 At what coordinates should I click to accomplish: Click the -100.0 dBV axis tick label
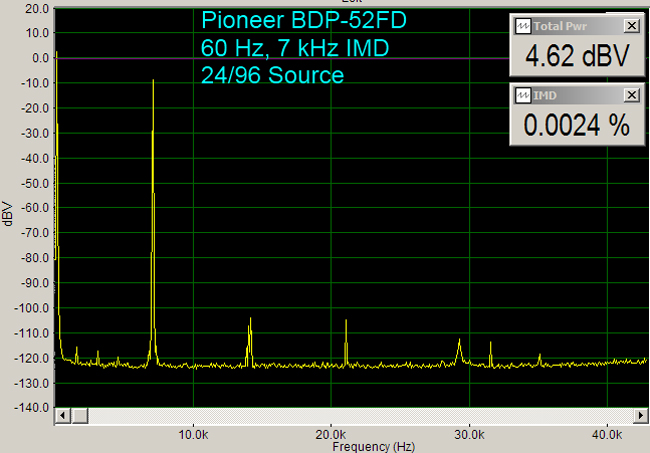32,308
